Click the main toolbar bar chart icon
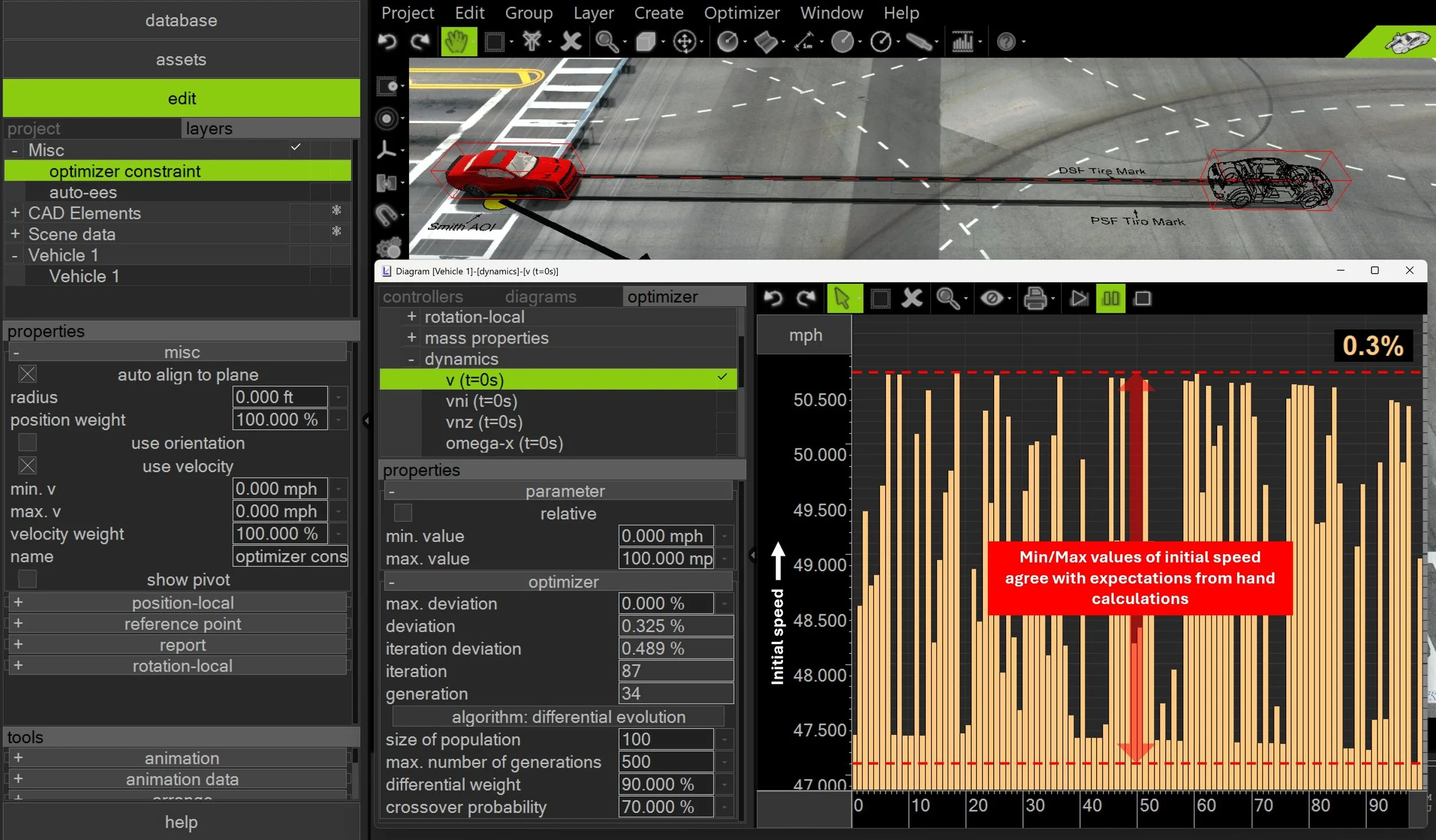Screen dimensions: 1436x840 pos(962,41)
